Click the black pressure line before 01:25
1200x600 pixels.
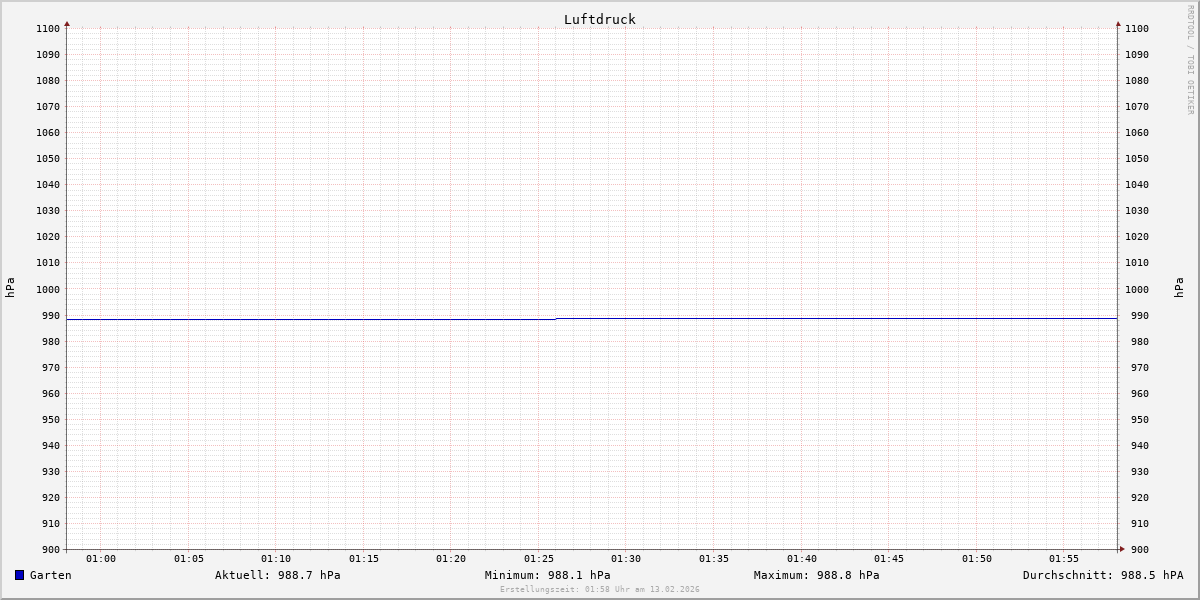[300, 319]
